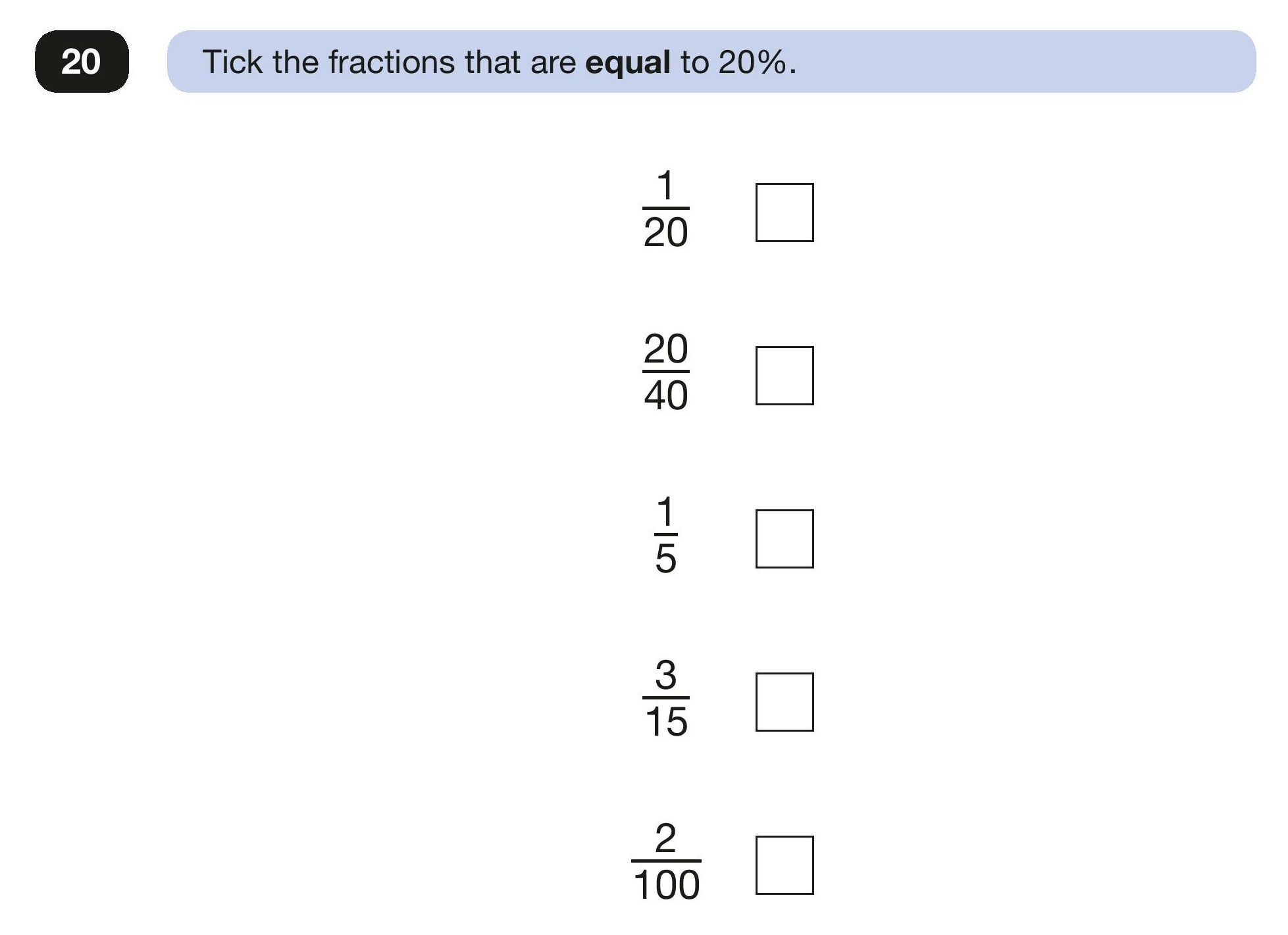Check the box for fraction 1/5
Image resolution: width=1288 pixels, height=935 pixels.
(785, 539)
